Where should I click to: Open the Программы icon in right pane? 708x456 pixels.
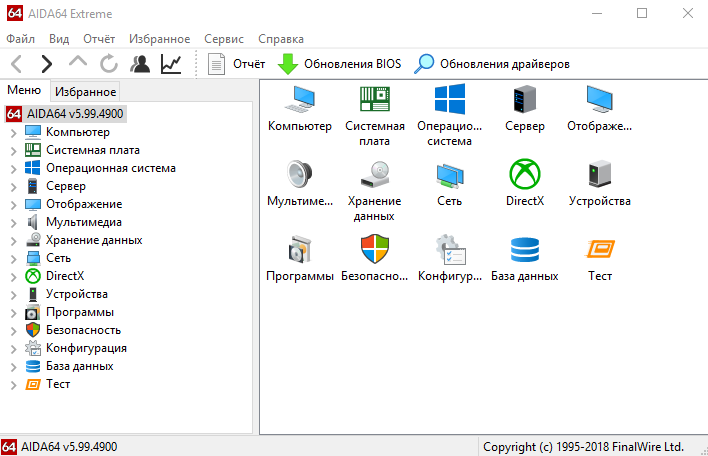[300, 249]
